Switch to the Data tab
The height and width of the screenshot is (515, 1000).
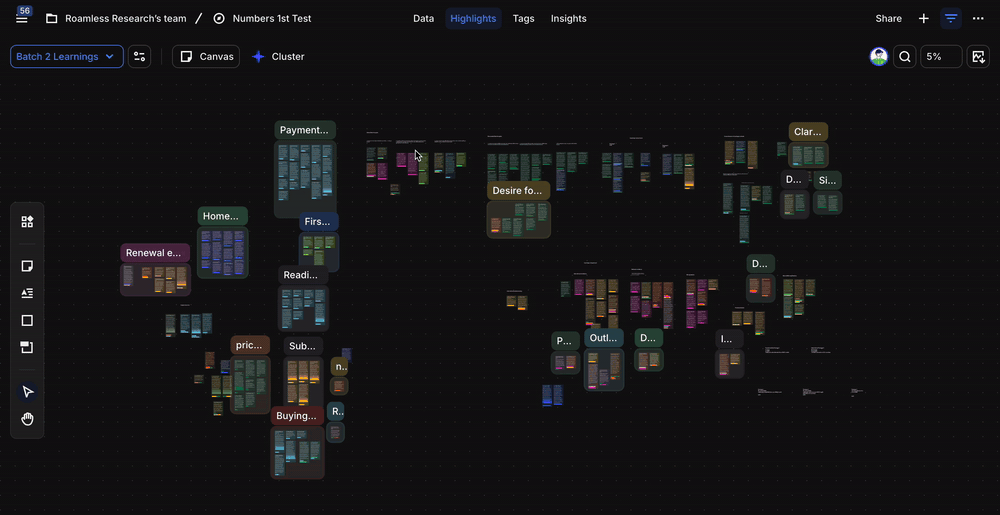click(x=423, y=18)
